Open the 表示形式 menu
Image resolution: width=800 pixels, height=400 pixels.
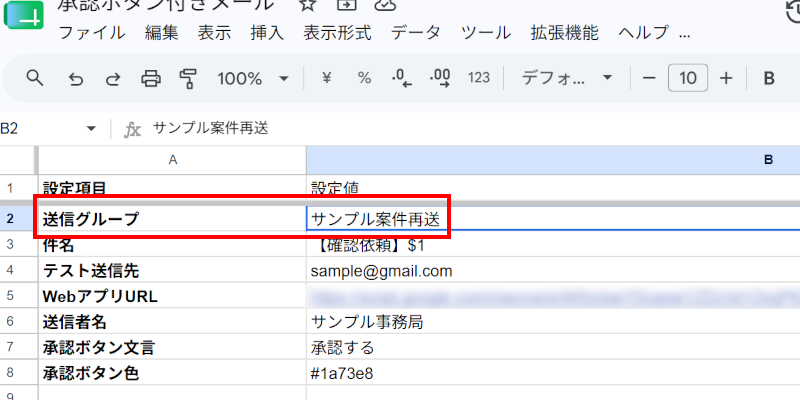pyautogui.click(x=338, y=33)
